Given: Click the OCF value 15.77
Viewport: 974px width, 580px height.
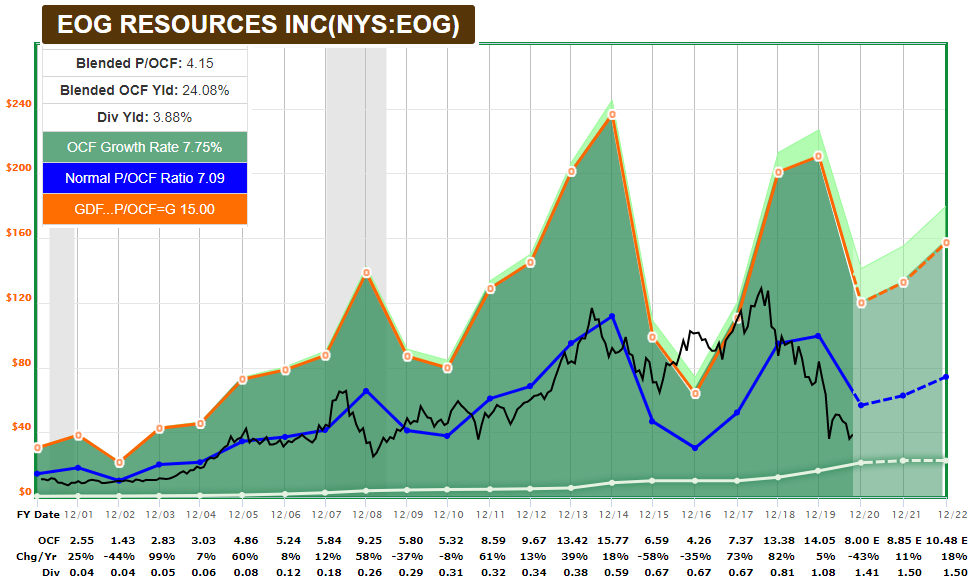Looking at the screenshot, I should click(612, 541).
